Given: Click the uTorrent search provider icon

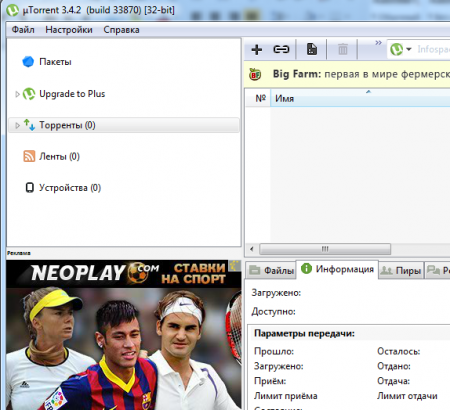Looking at the screenshot, I should pos(396,49).
